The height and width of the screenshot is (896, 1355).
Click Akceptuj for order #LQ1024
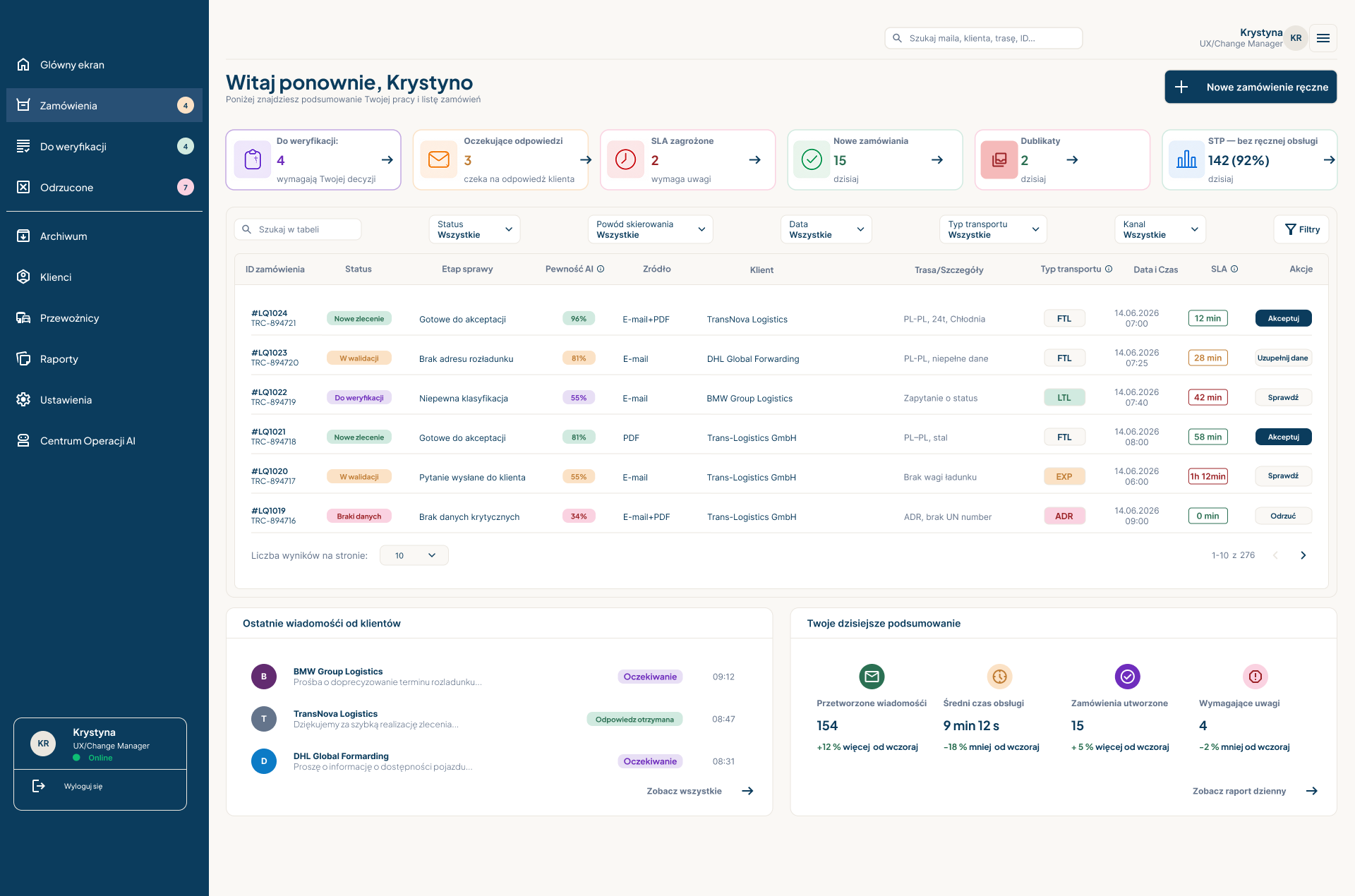pos(1283,318)
